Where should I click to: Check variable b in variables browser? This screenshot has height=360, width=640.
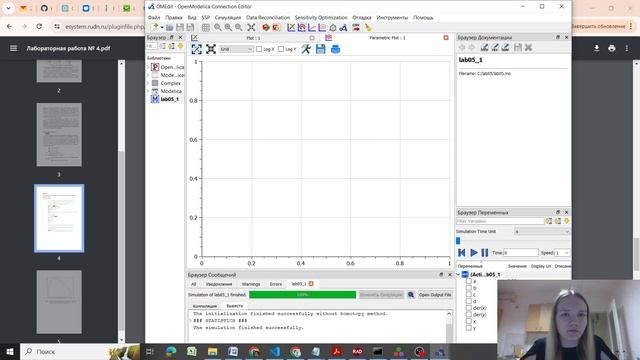click(x=469, y=288)
